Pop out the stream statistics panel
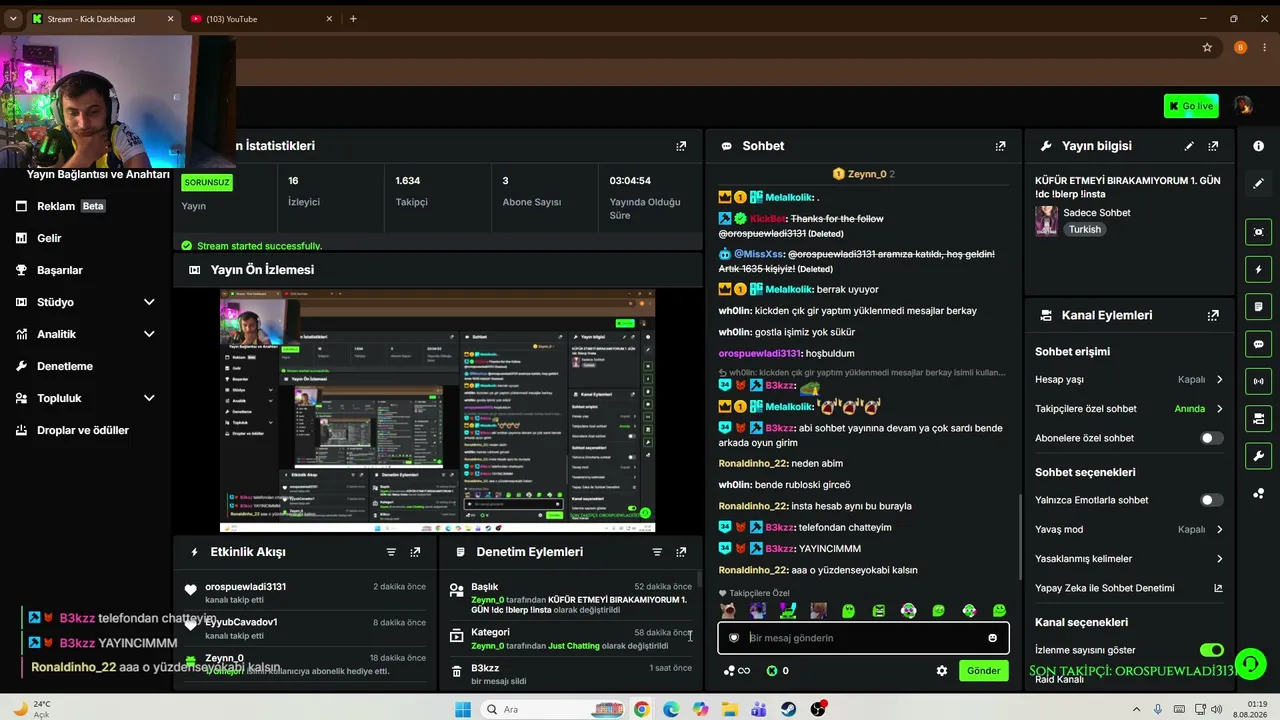This screenshot has width=1280, height=720. [x=681, y=146]
